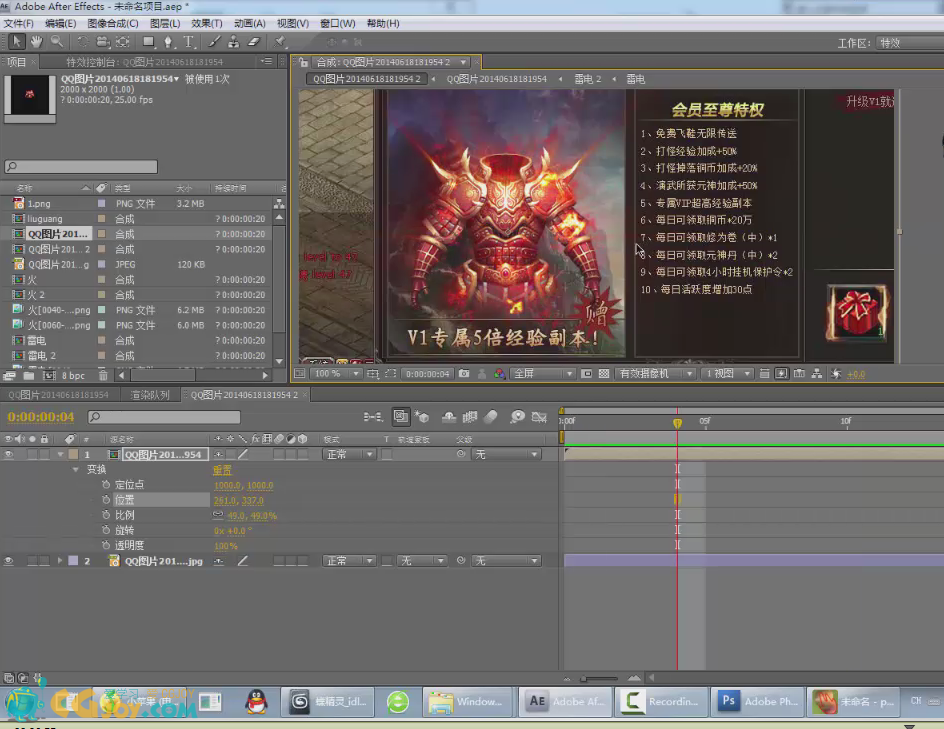
Task: Collapse the 变换 transform group
Action: point(75,470)
